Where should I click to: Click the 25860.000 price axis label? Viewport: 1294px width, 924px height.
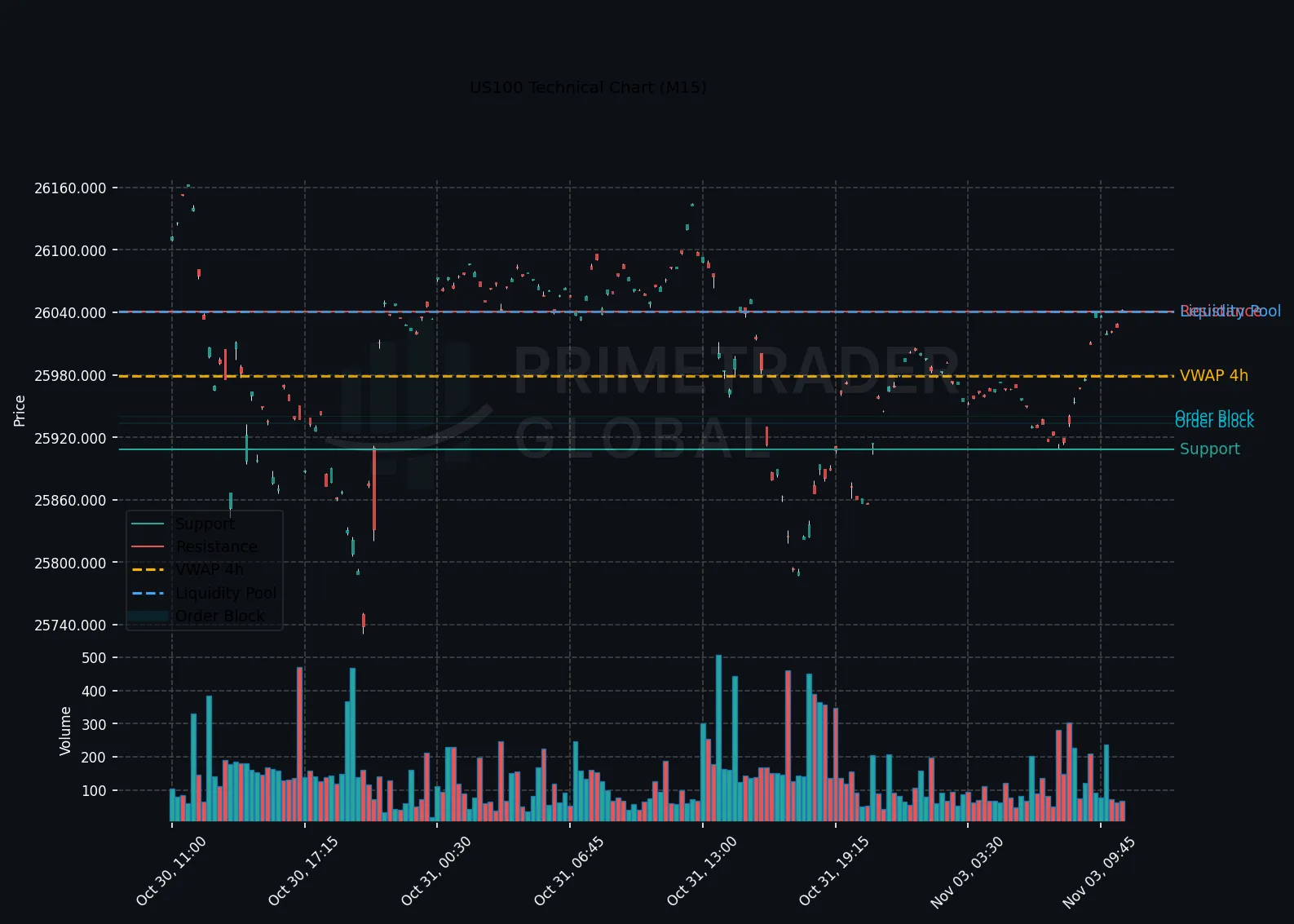tap(70, 501)
